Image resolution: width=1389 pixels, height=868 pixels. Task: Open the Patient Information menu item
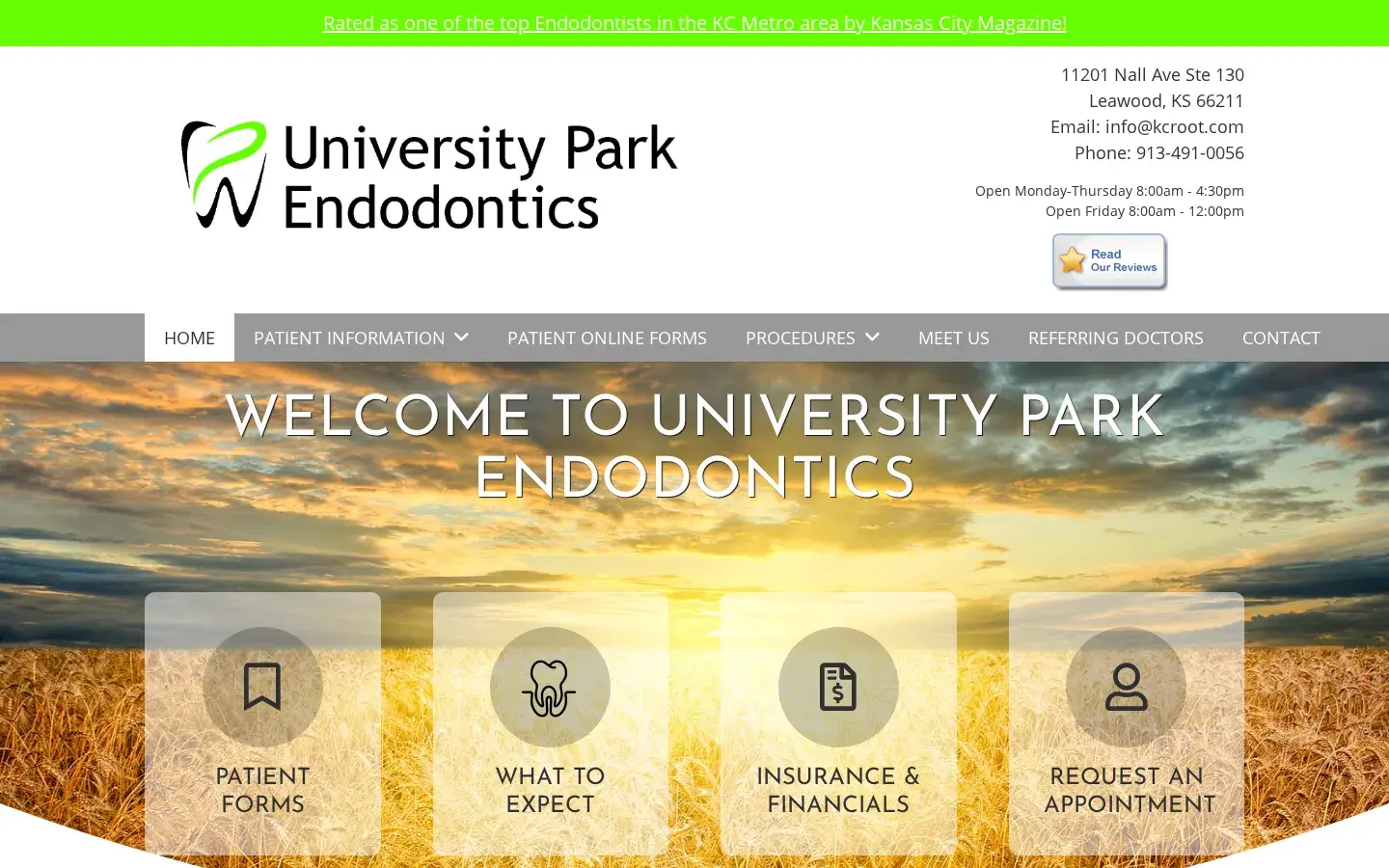pos(349,338)
